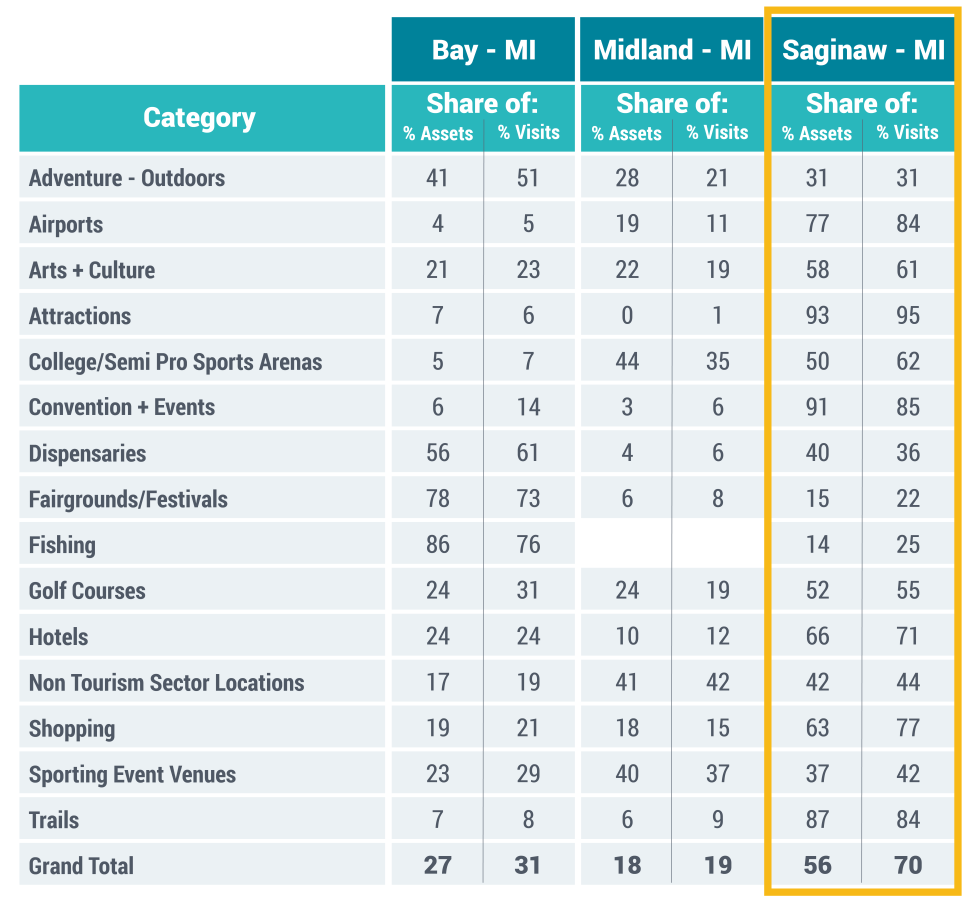Viewport: 974px width, 900px height.
Task: Select Non Tourism Sector Locations row
Action: point(167,683)
